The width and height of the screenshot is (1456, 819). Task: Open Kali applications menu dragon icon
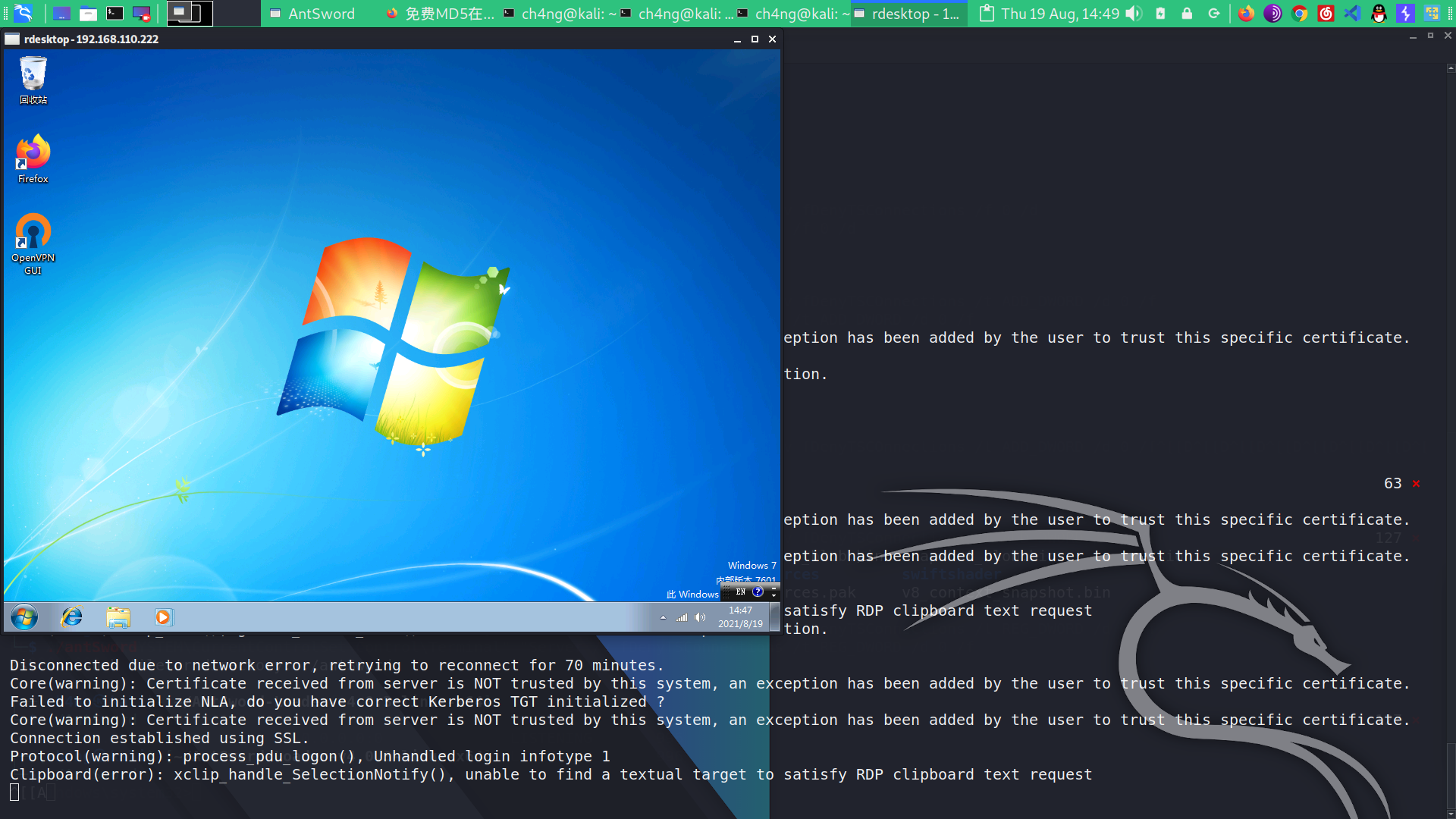point(24,13)
